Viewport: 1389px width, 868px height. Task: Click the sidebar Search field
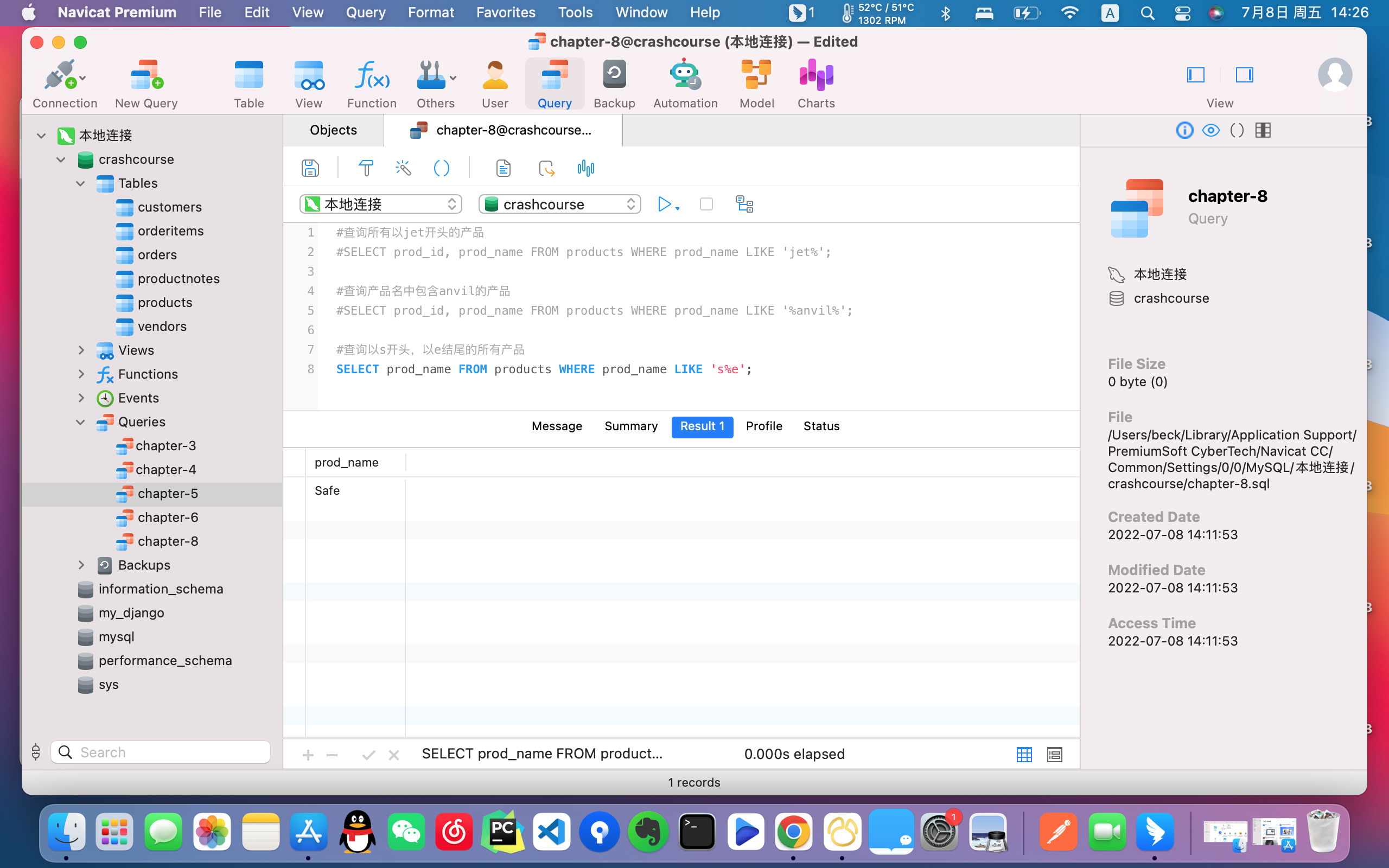[x=160, y=752]
